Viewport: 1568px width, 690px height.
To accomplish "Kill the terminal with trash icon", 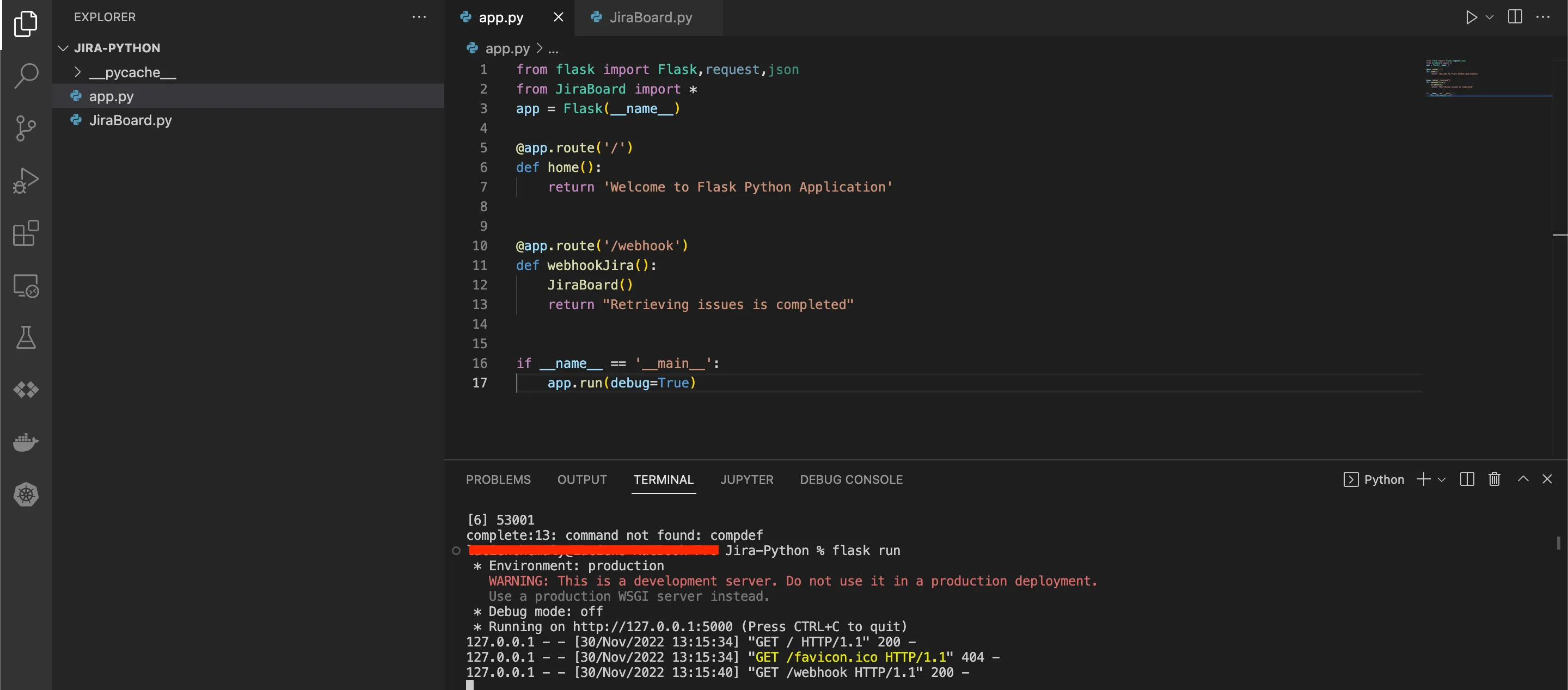I will coord(1494,479).
